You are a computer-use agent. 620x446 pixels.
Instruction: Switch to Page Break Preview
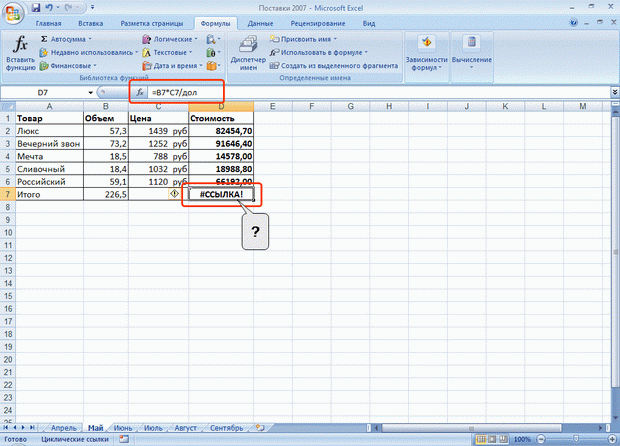(503, 439)
